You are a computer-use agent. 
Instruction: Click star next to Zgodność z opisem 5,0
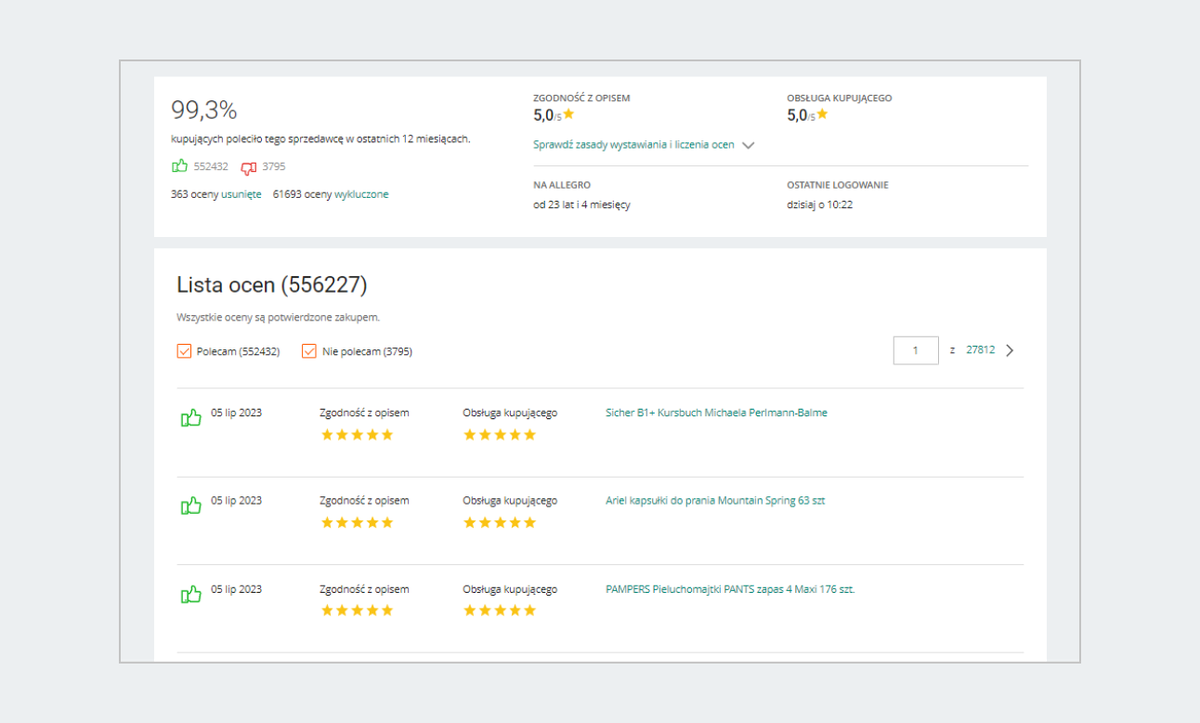coord(568,114)
